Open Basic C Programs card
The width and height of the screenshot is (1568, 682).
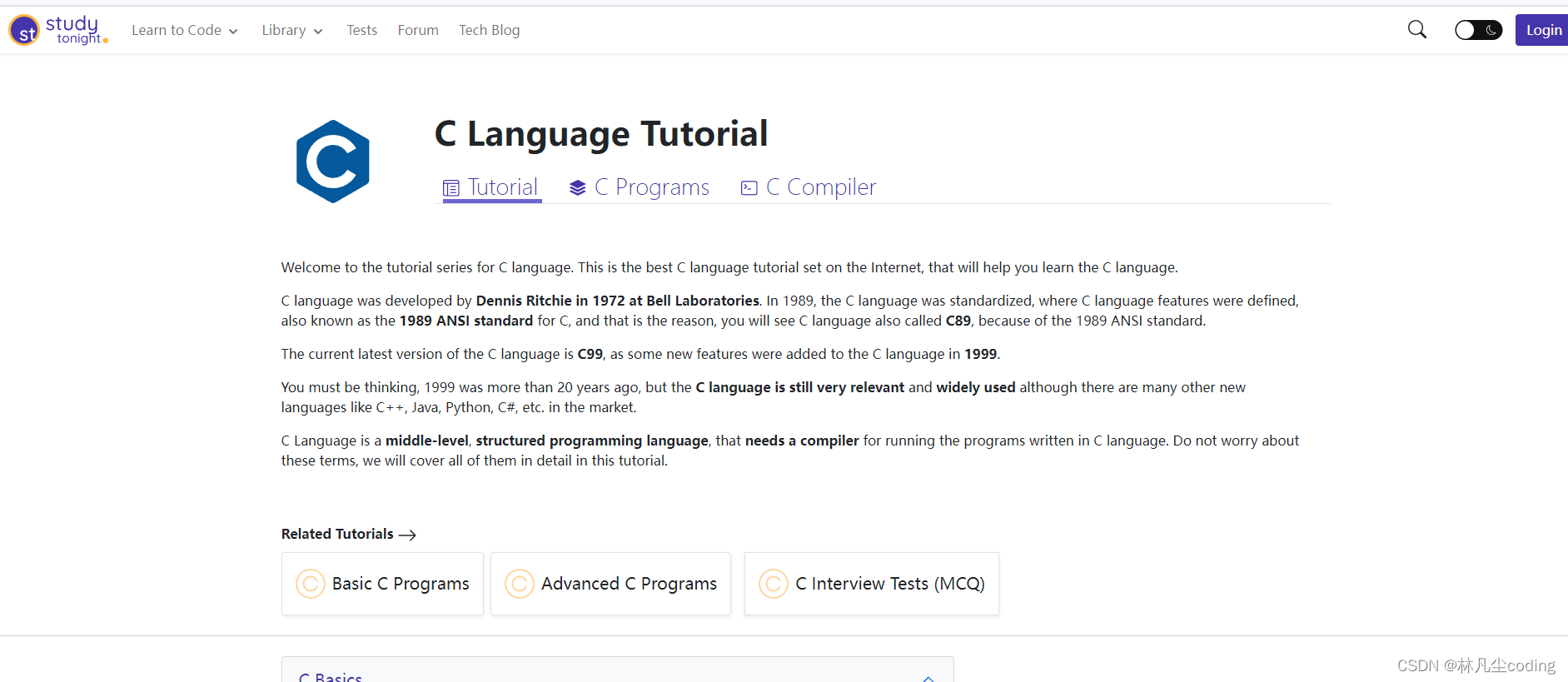pos(382,584)
